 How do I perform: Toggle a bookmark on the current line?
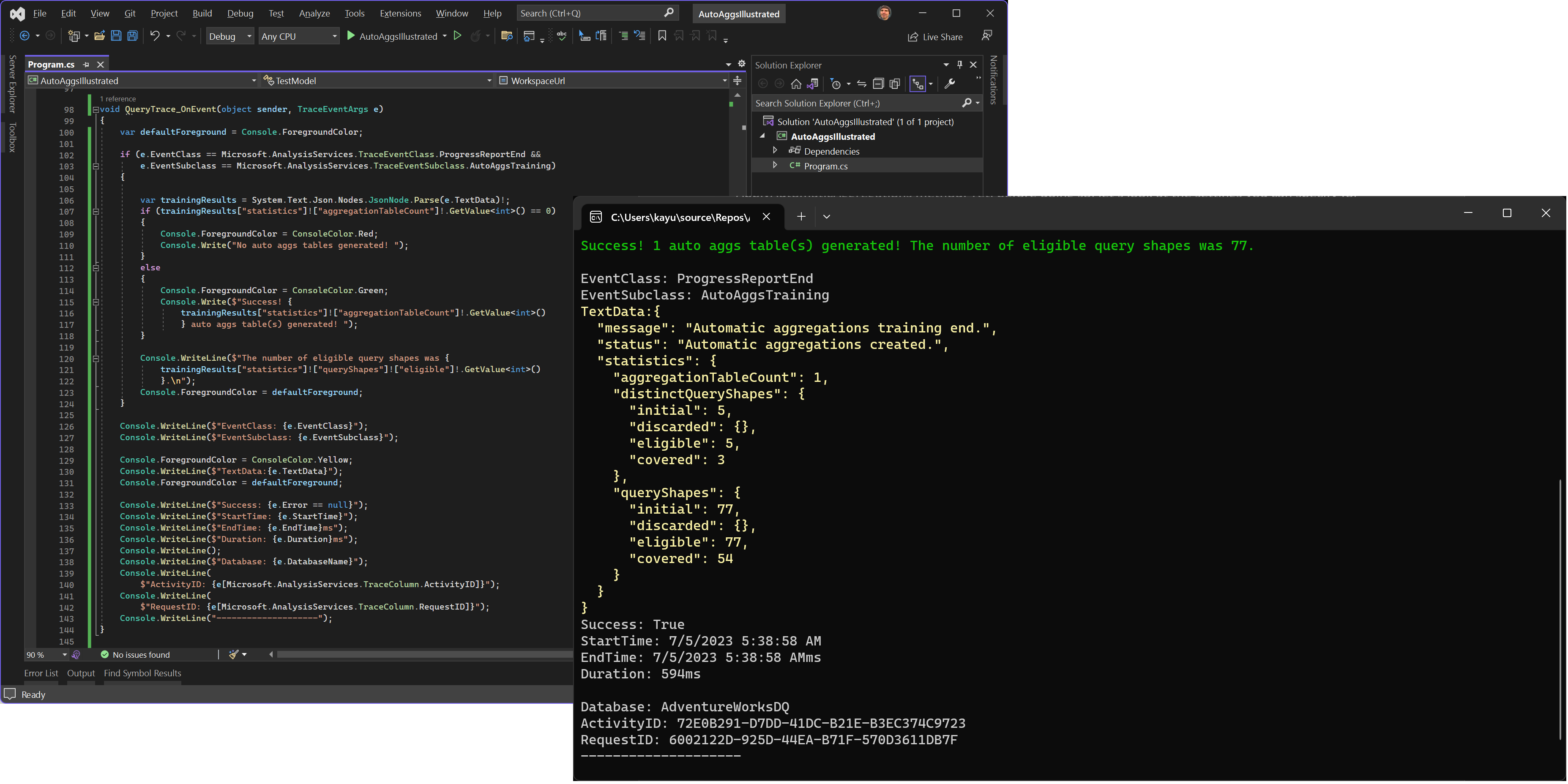click(662, 36)
